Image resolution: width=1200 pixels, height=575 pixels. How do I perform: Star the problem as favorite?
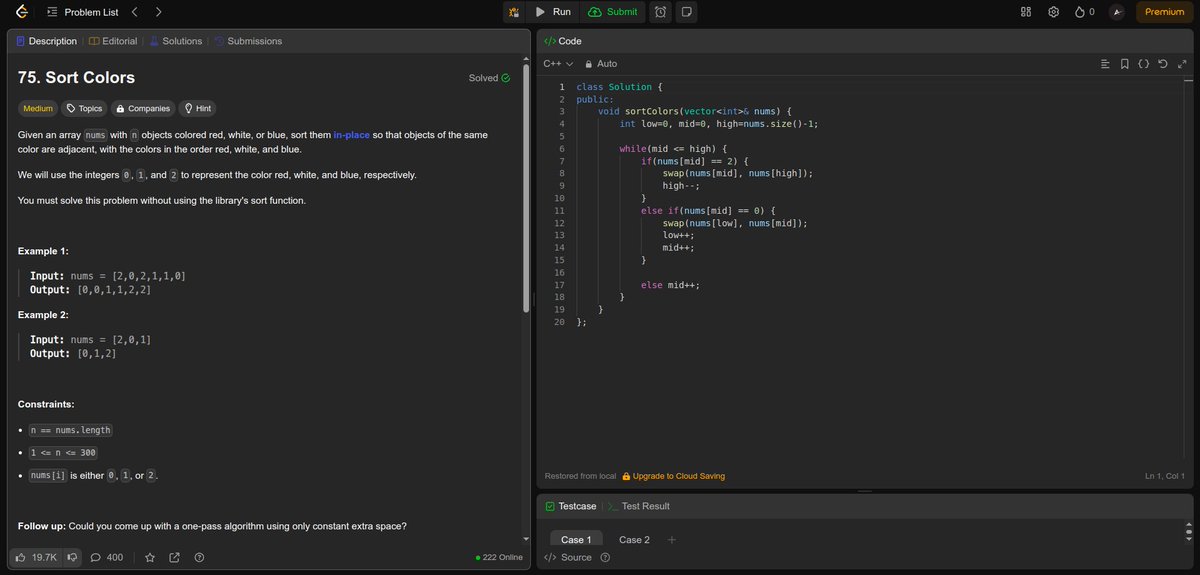150,557
